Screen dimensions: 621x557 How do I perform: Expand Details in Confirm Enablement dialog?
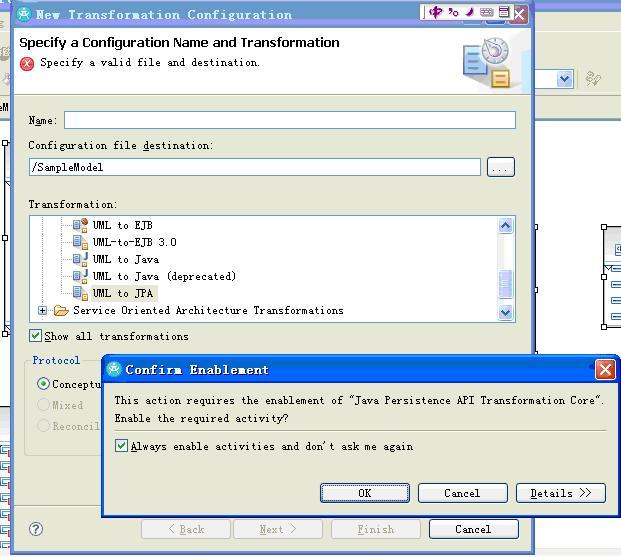(x=560, y=493)
